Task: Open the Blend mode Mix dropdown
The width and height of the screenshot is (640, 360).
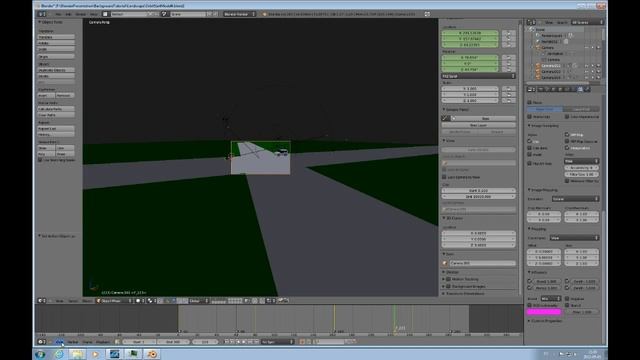Action: tap(551, 299)
